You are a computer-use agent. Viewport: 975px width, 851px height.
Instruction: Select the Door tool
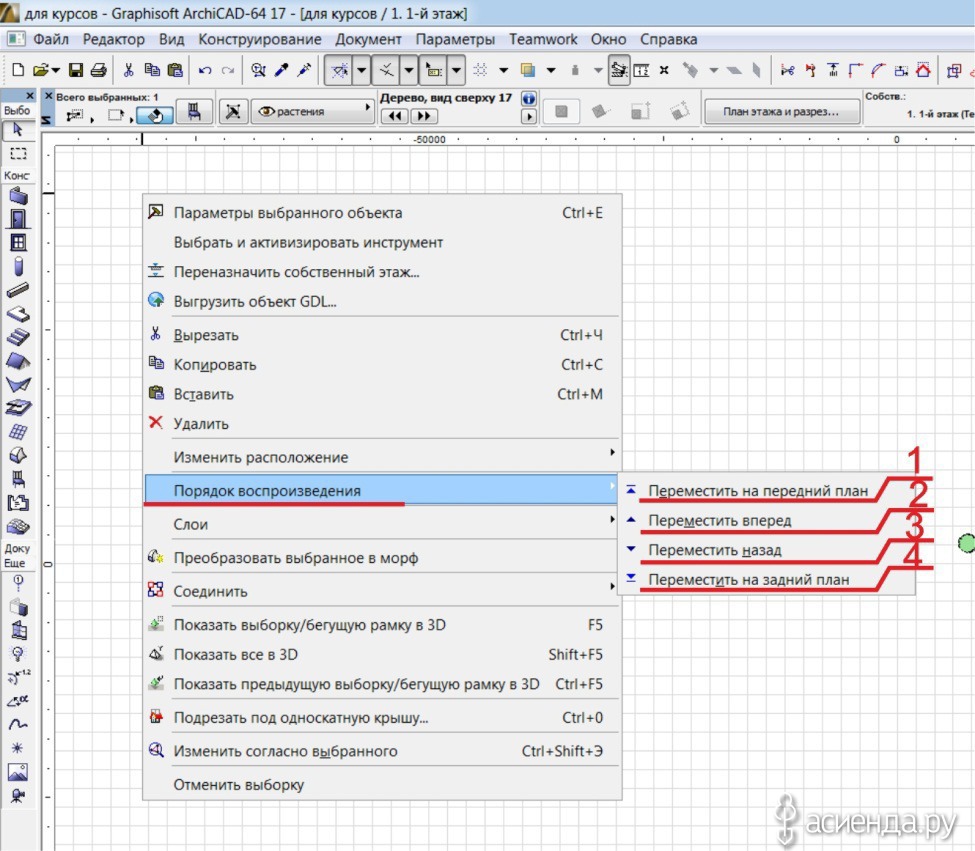(18, 219)
